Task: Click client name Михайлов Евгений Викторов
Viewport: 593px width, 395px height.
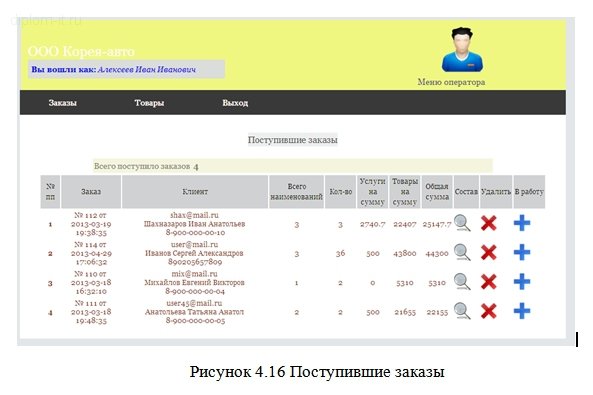Action: click(x=194, y=282)
